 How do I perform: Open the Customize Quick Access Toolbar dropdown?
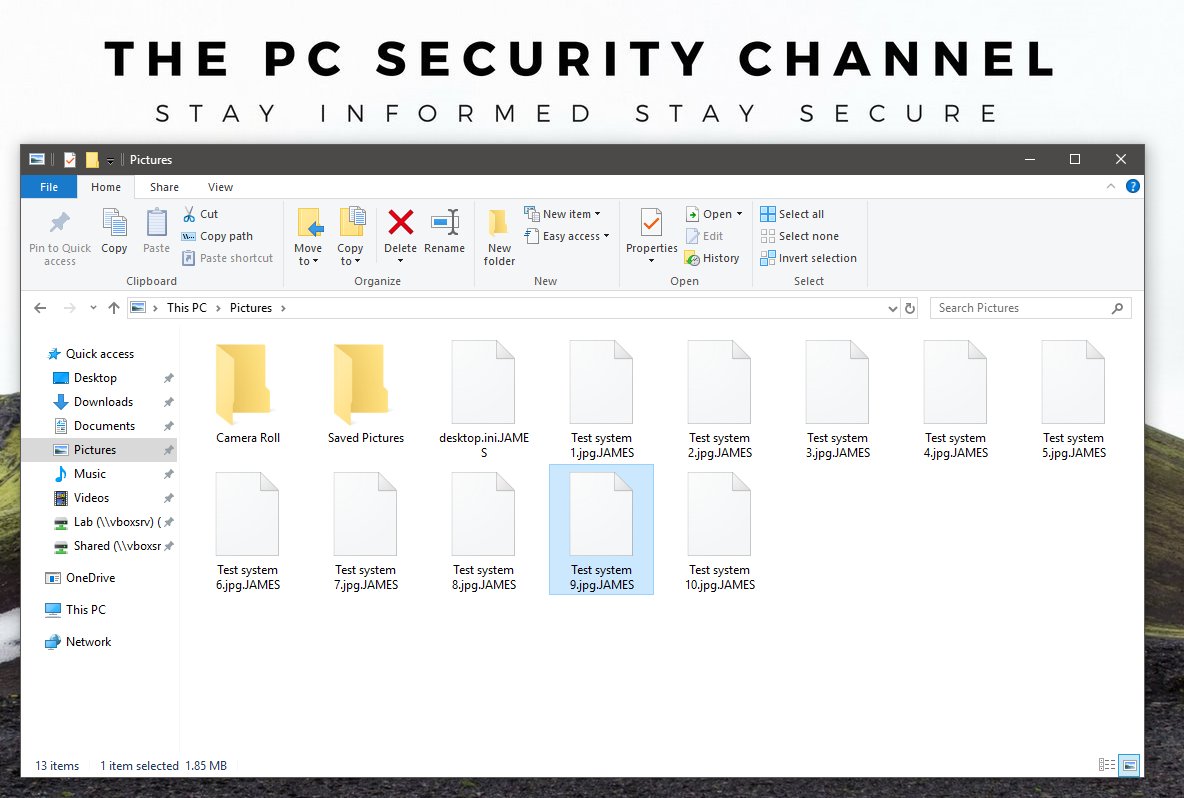point(110,160)
